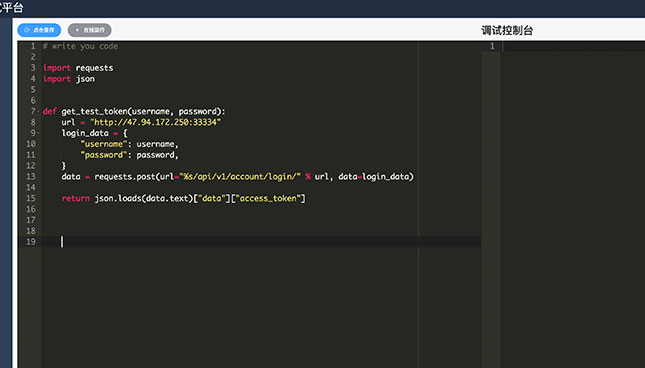This screenshot has height=368, width=645.
Task: Collapse the login_data dict fold arrow at line 9
Action: [x=39, y=133]
